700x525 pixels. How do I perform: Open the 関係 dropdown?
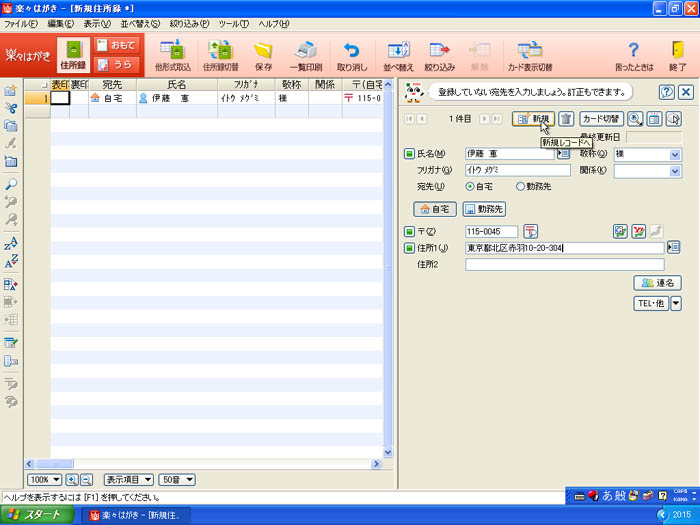click(x=675, y=171)
